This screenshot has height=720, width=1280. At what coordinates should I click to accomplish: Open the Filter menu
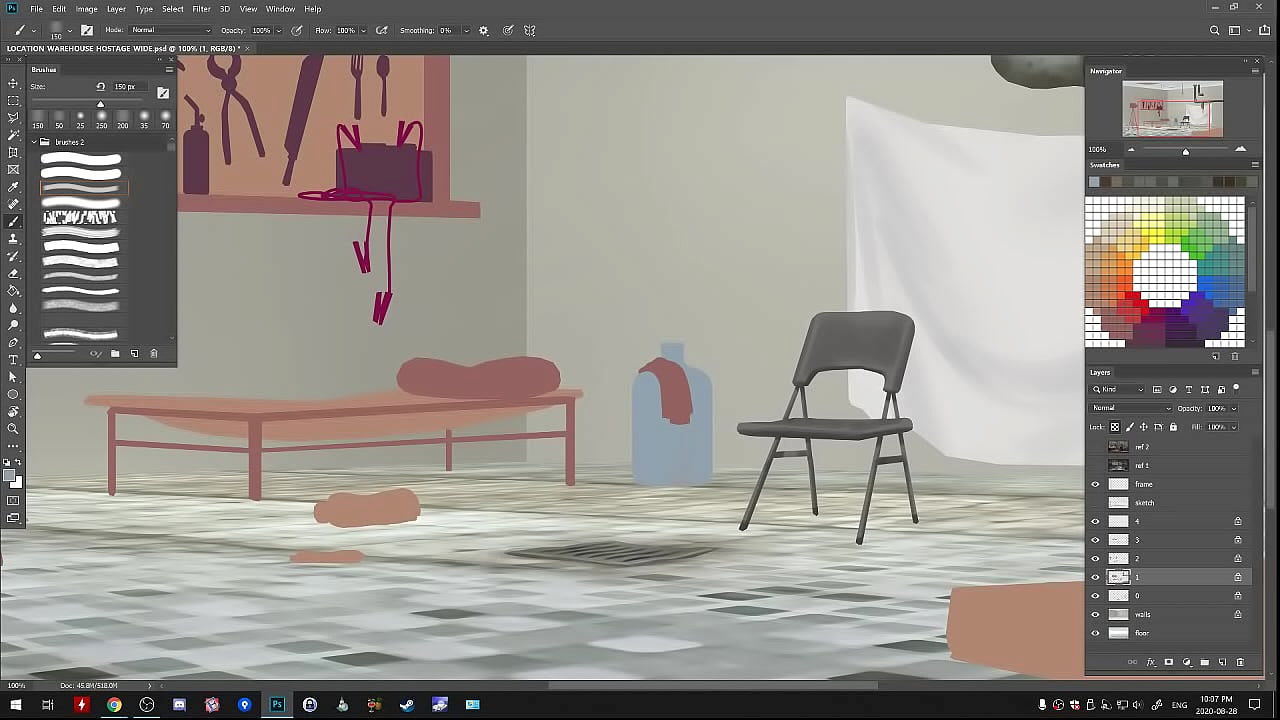201,9
